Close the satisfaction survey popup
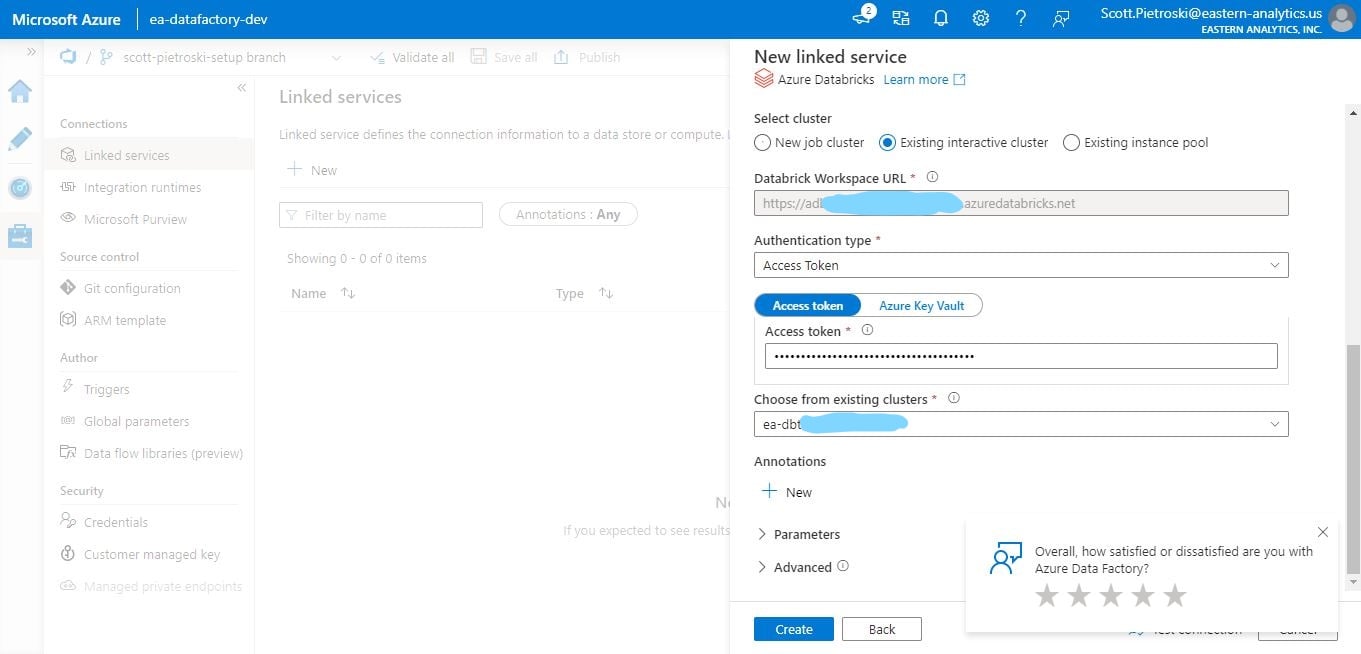This screenshot has width=1361, height=654. (1323, 532)
